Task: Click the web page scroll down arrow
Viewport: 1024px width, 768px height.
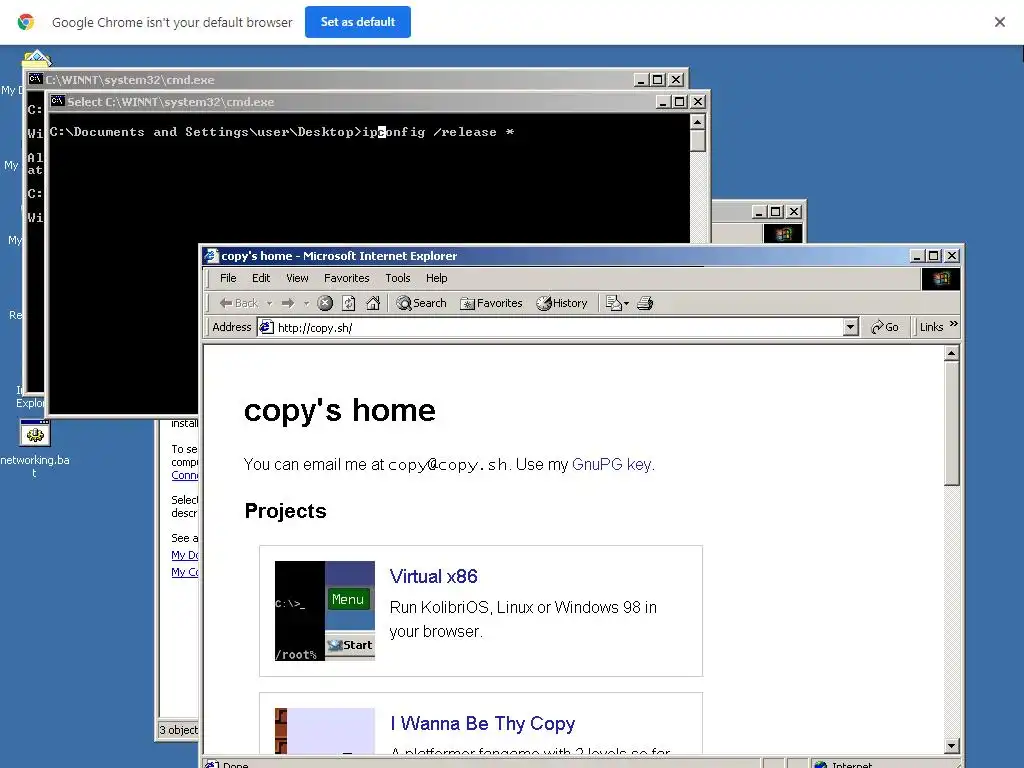Action: pyautogui.click(x=952, y=745)
